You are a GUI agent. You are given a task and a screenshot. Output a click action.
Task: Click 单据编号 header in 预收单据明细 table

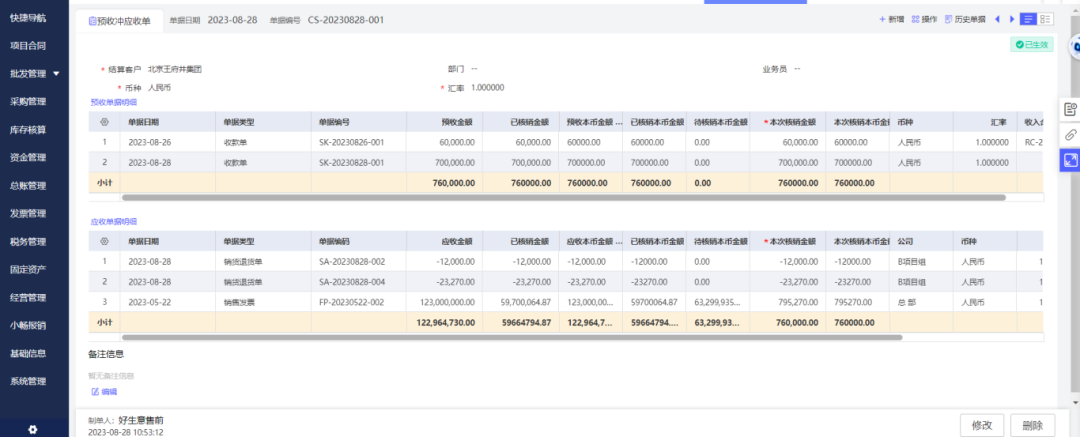[359, 122]
